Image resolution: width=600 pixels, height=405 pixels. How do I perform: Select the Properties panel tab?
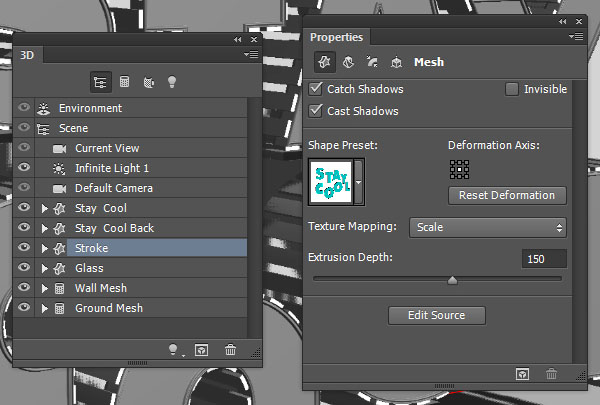coord(336,37)
